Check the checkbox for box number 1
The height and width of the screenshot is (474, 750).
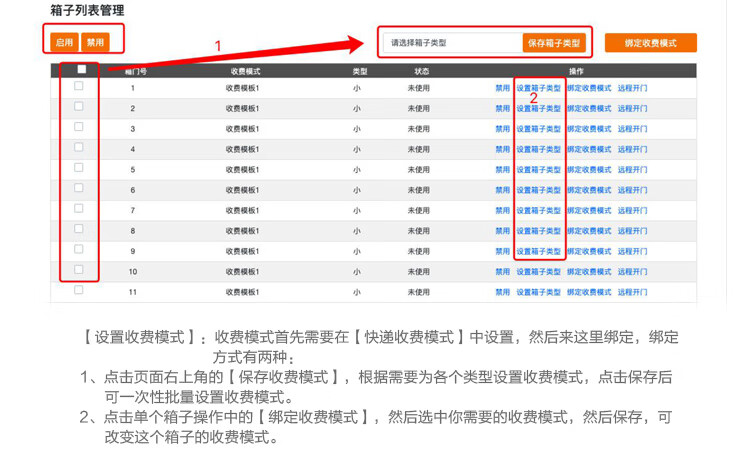[79, 87]
